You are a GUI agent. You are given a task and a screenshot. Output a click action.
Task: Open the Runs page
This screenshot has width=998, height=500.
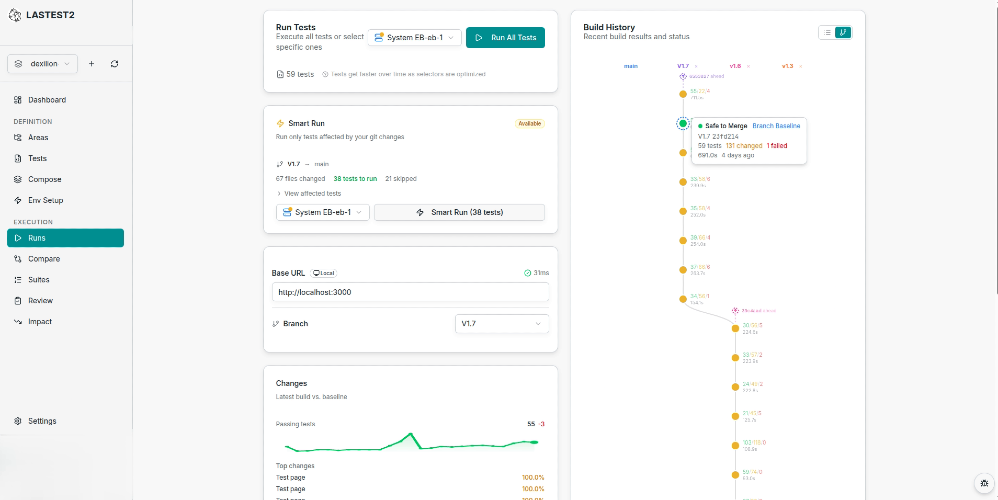[66, 238]
